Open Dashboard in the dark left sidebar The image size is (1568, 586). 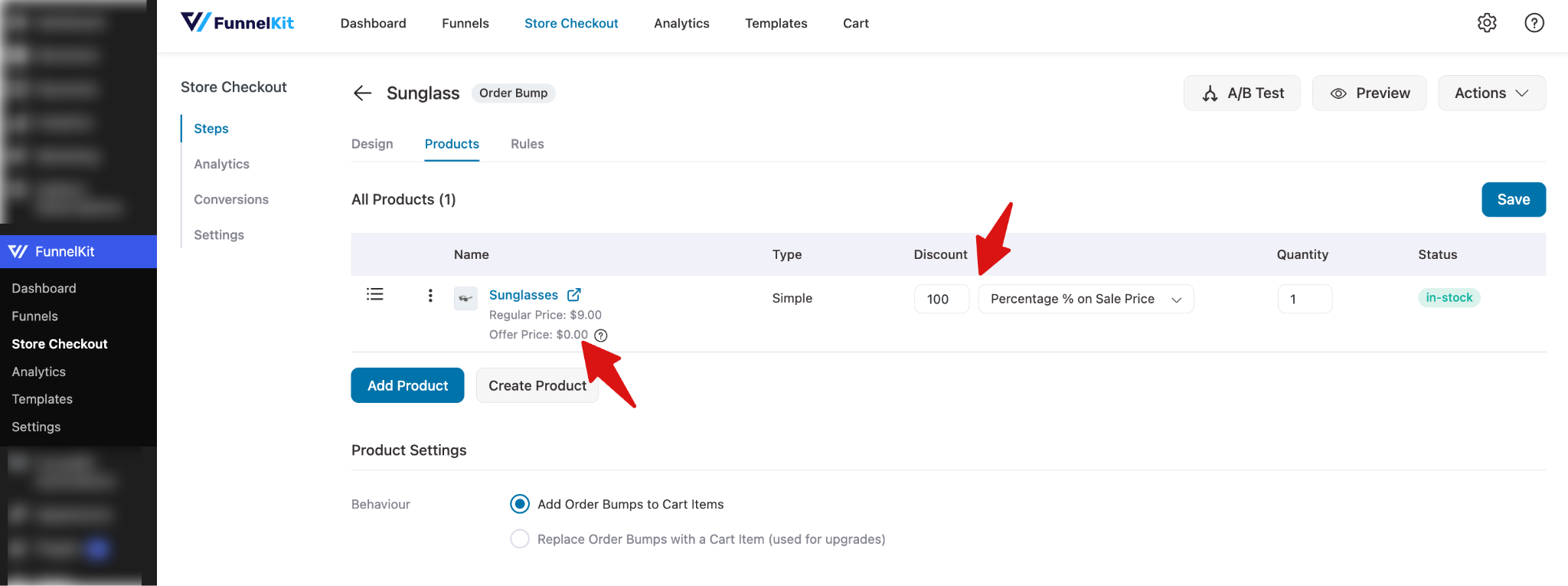pos(44,288)
